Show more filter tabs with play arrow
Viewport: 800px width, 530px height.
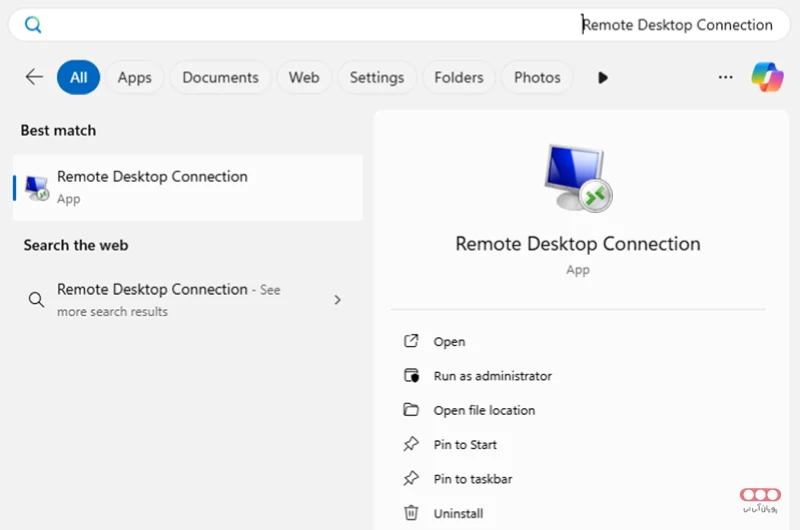tap(602, 77)
